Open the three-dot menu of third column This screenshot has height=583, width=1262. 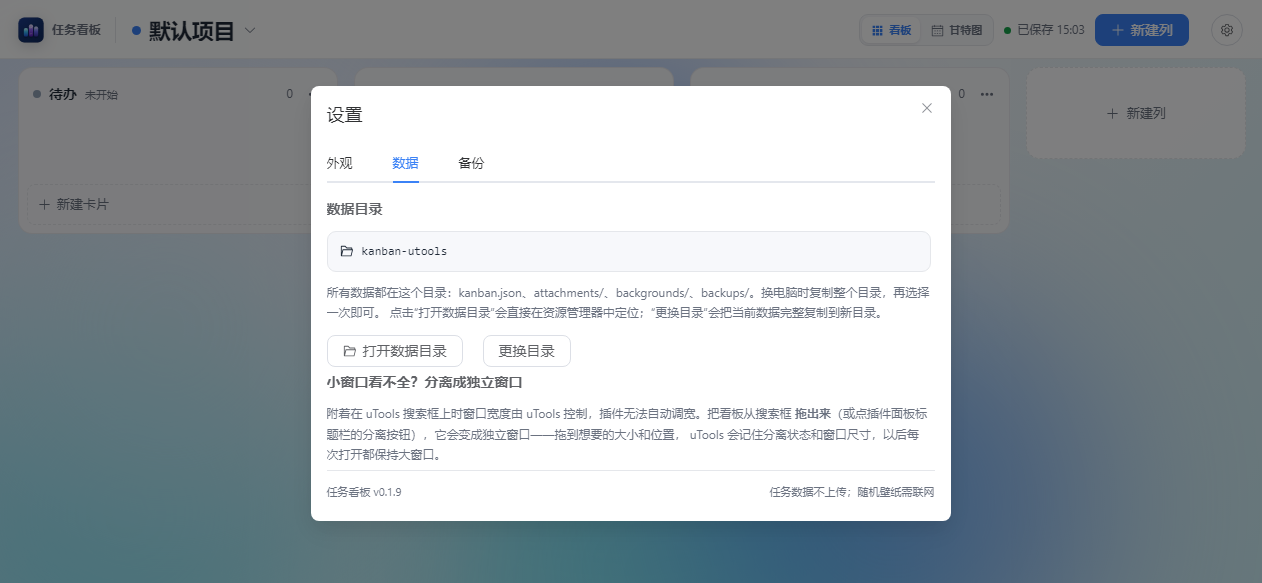[x=987, y=94]
